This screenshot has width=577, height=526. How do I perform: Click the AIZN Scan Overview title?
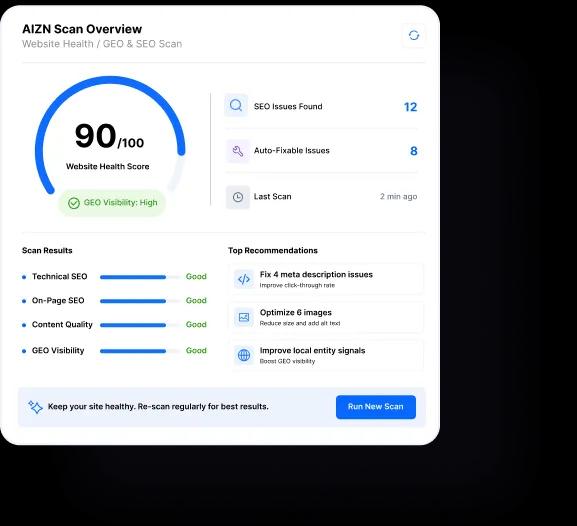point(82,29)
